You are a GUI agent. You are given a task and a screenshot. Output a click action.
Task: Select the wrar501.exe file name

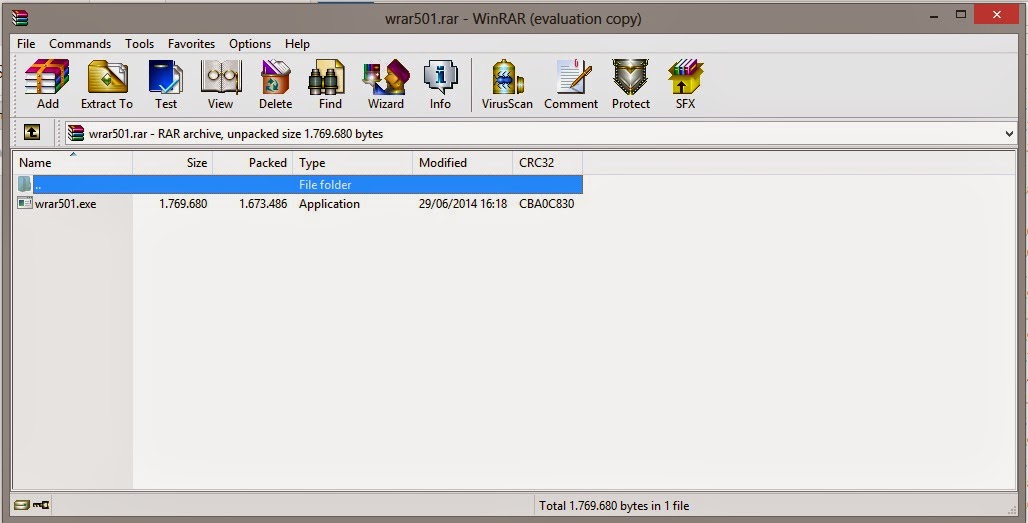[66, 204]
